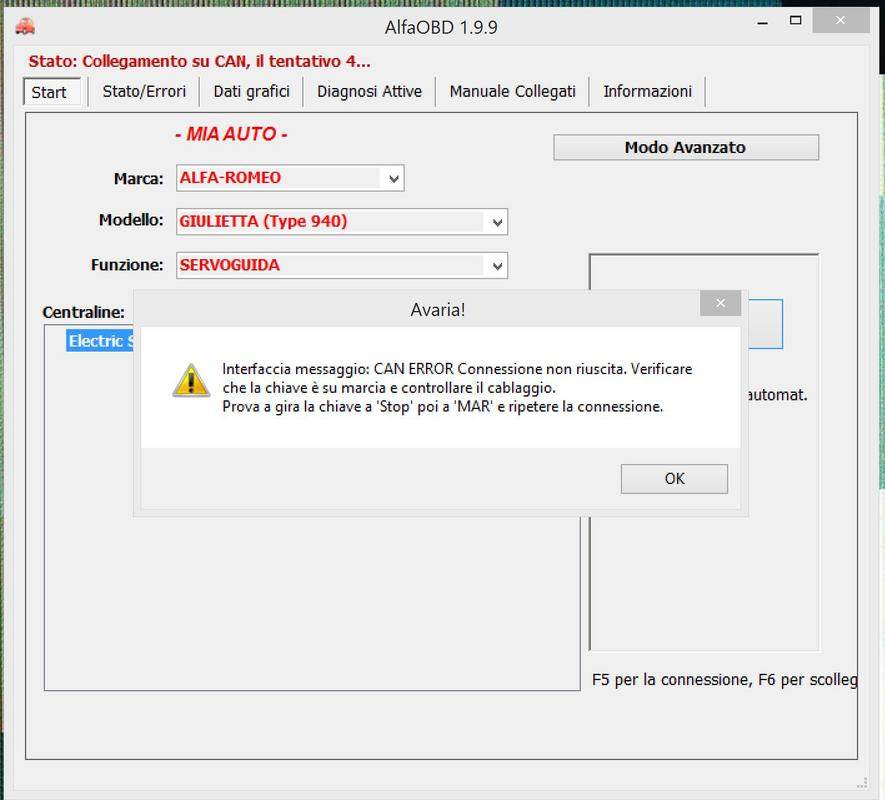885x800 pixels.
Task: Click the Modo Avanzato button
Action: click(x=685, y=147)
